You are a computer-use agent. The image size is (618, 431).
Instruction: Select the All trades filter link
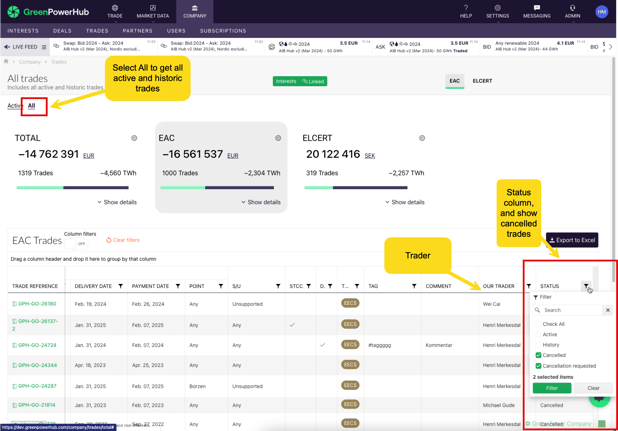(x=32, y=106)
